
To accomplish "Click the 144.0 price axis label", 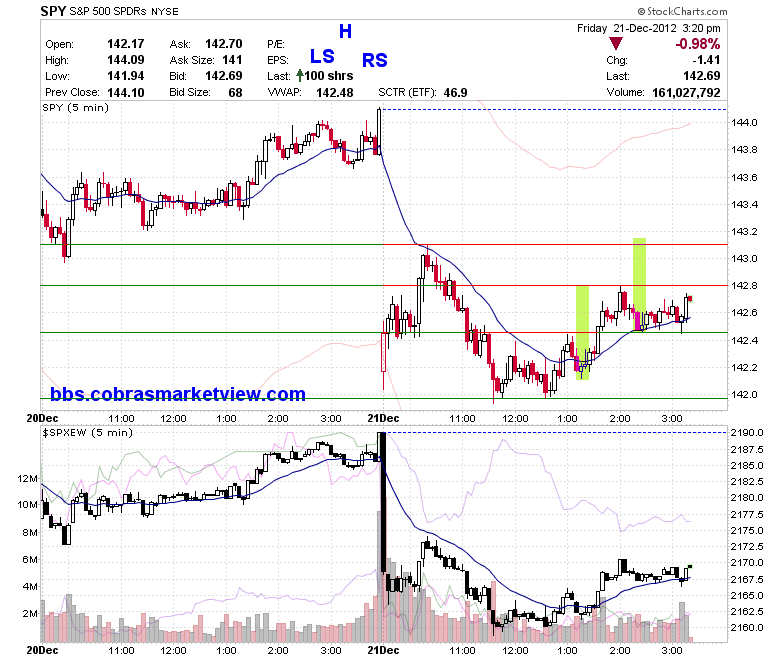I will tap(744, 123).
